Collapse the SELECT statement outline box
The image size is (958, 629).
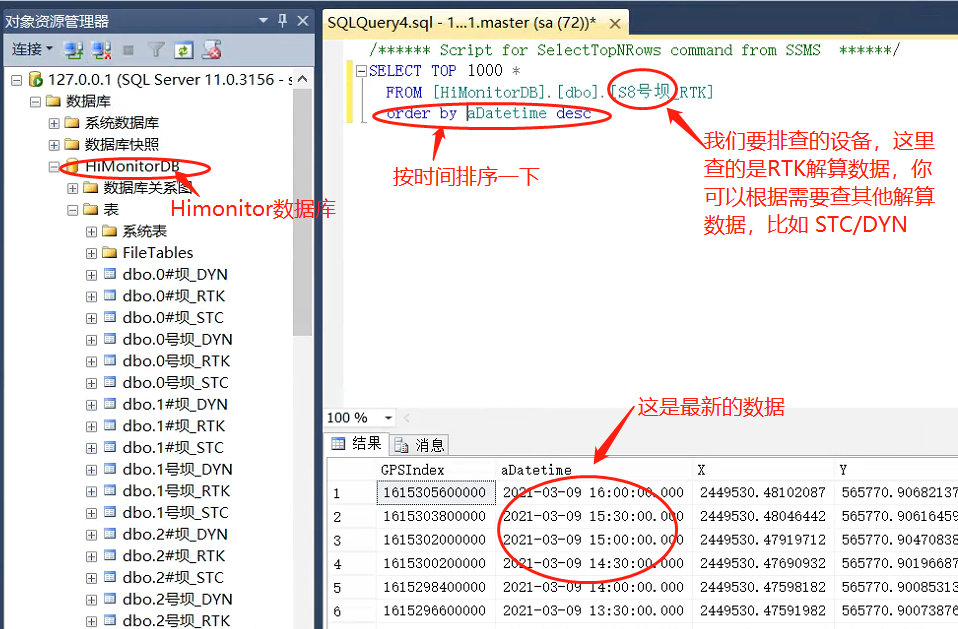click(361, 71)
